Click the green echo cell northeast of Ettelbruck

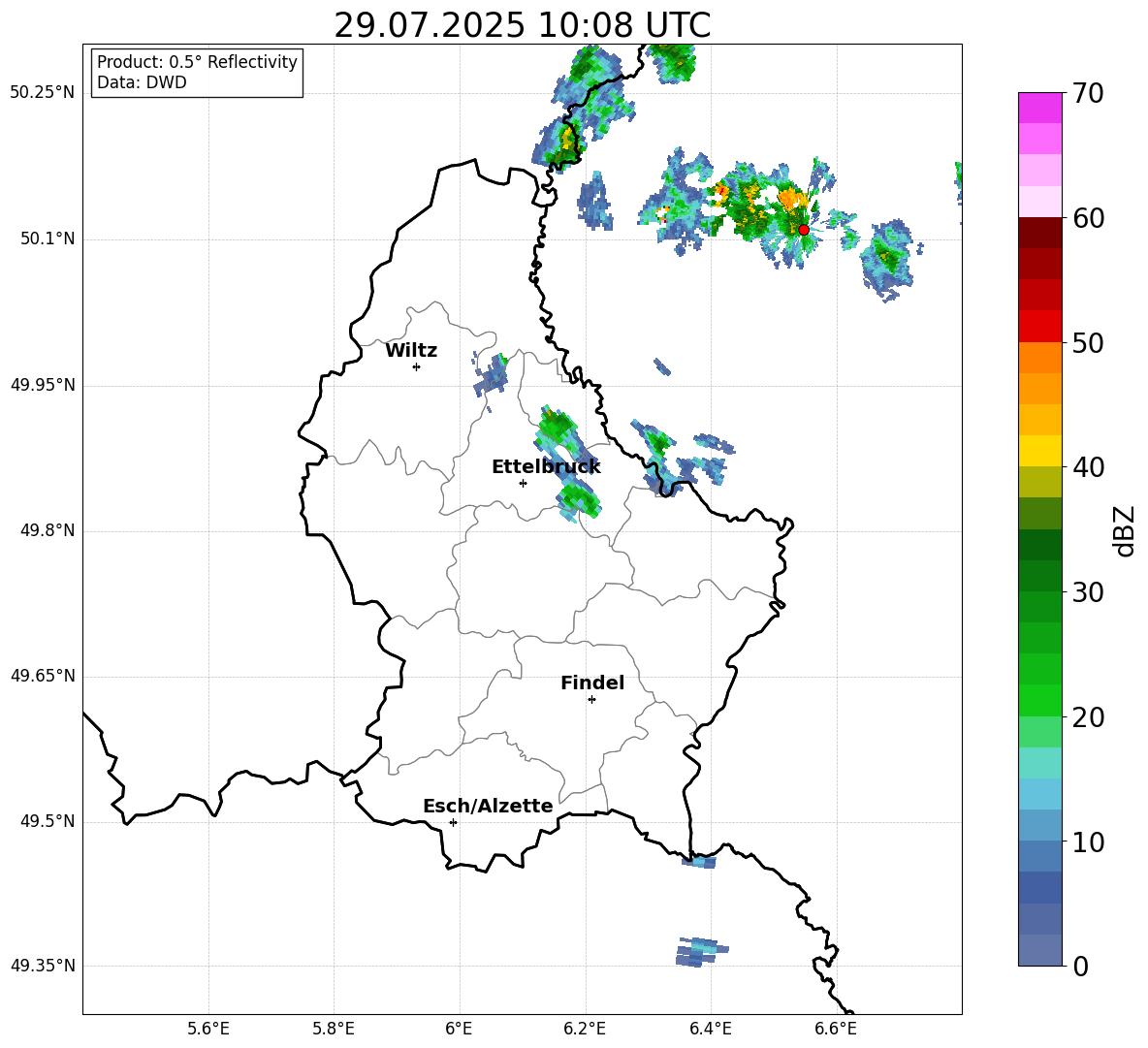click(x=556, y=429)
